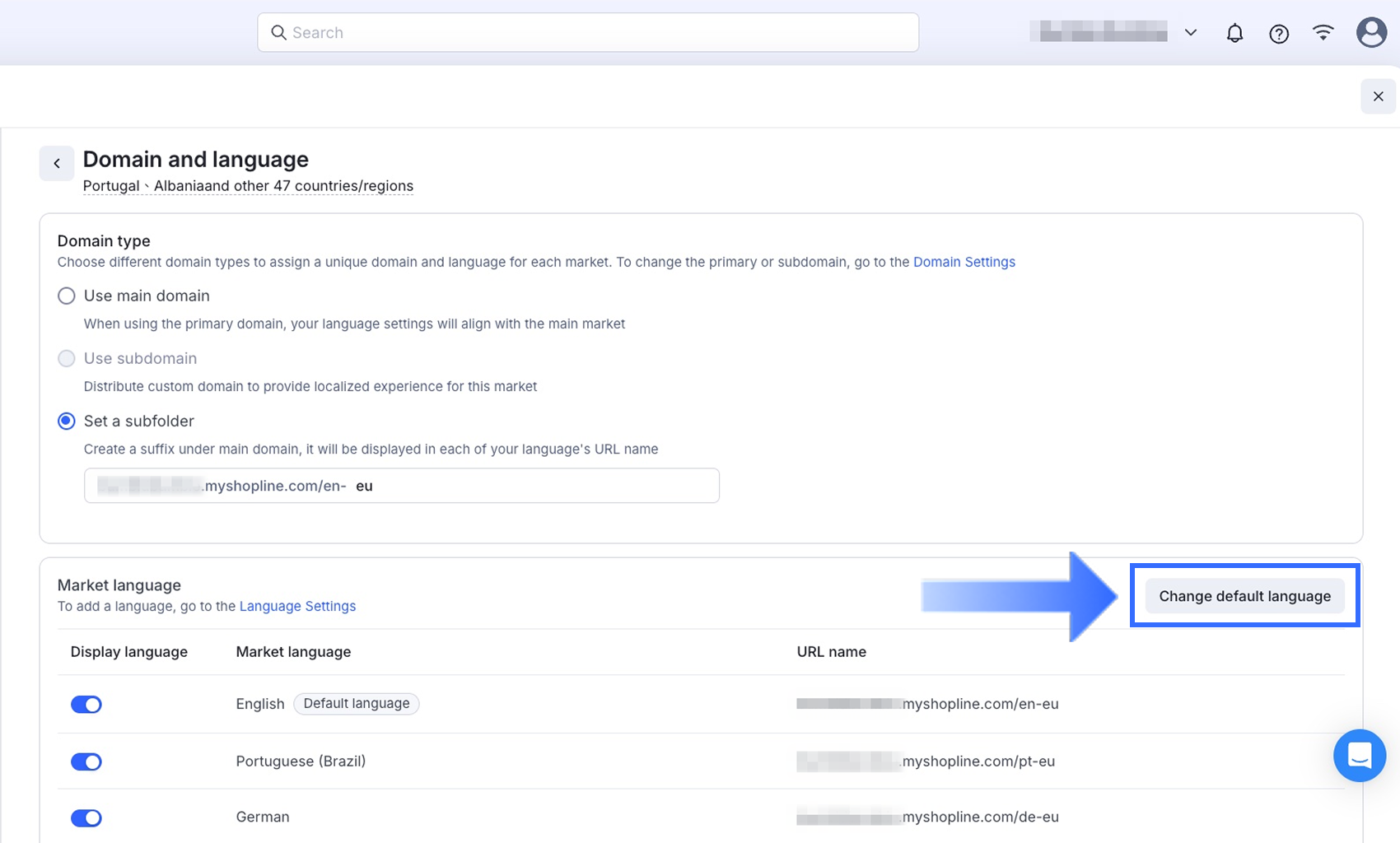Open the Language Settings link
Viewport: 1400px width, 843px height.
(x=297, y=606)
